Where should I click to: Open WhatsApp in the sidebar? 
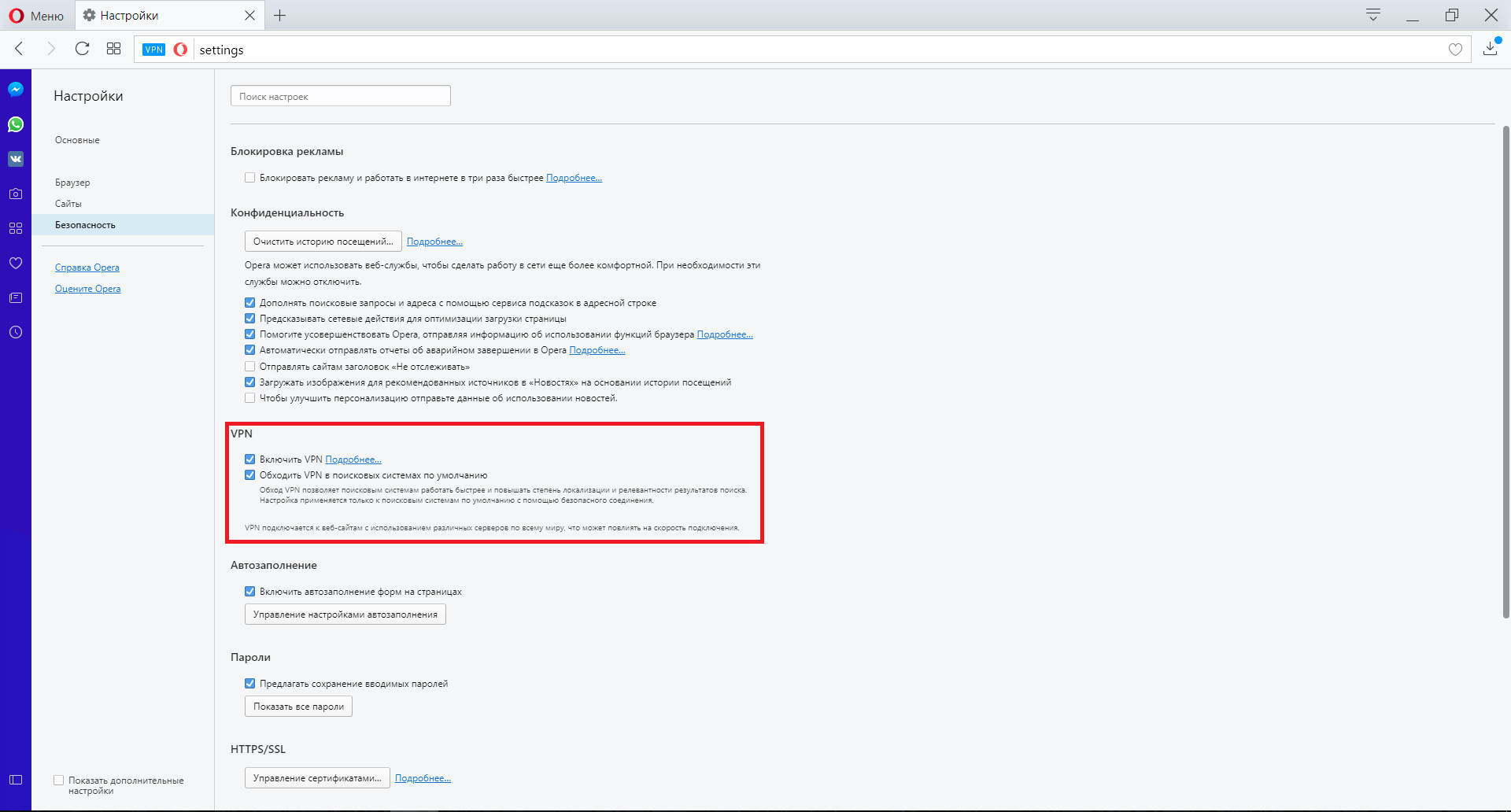point(15,124)
